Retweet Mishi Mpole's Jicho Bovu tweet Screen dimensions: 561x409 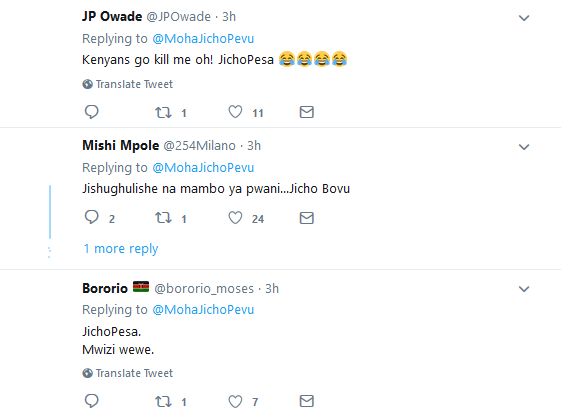(x=163, y=218)
